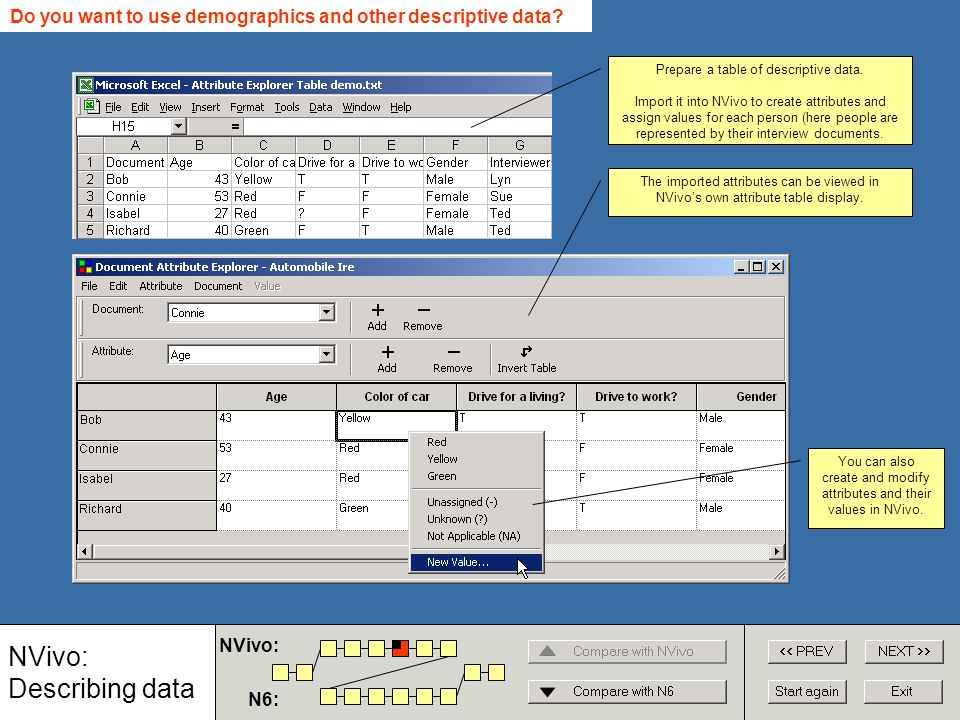960x720 pixels.
Task: Click Bob's Yellow cell in the attribute table
Action: coord(397,426)
